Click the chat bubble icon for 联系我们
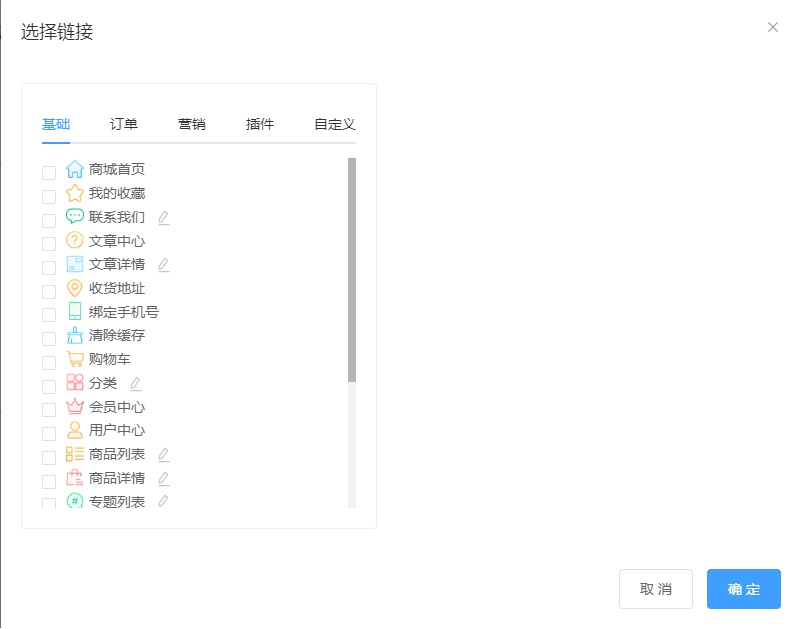 [x=75, y=216]
